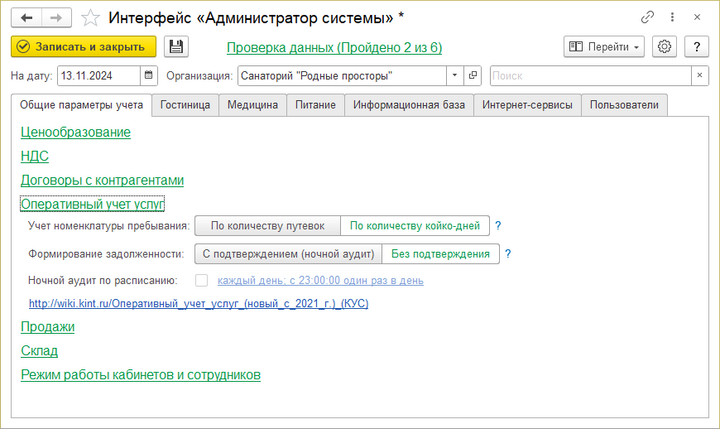
Task: Show help for Формирование задолженности
Action: pyautogui.click(x=508, y=254)
